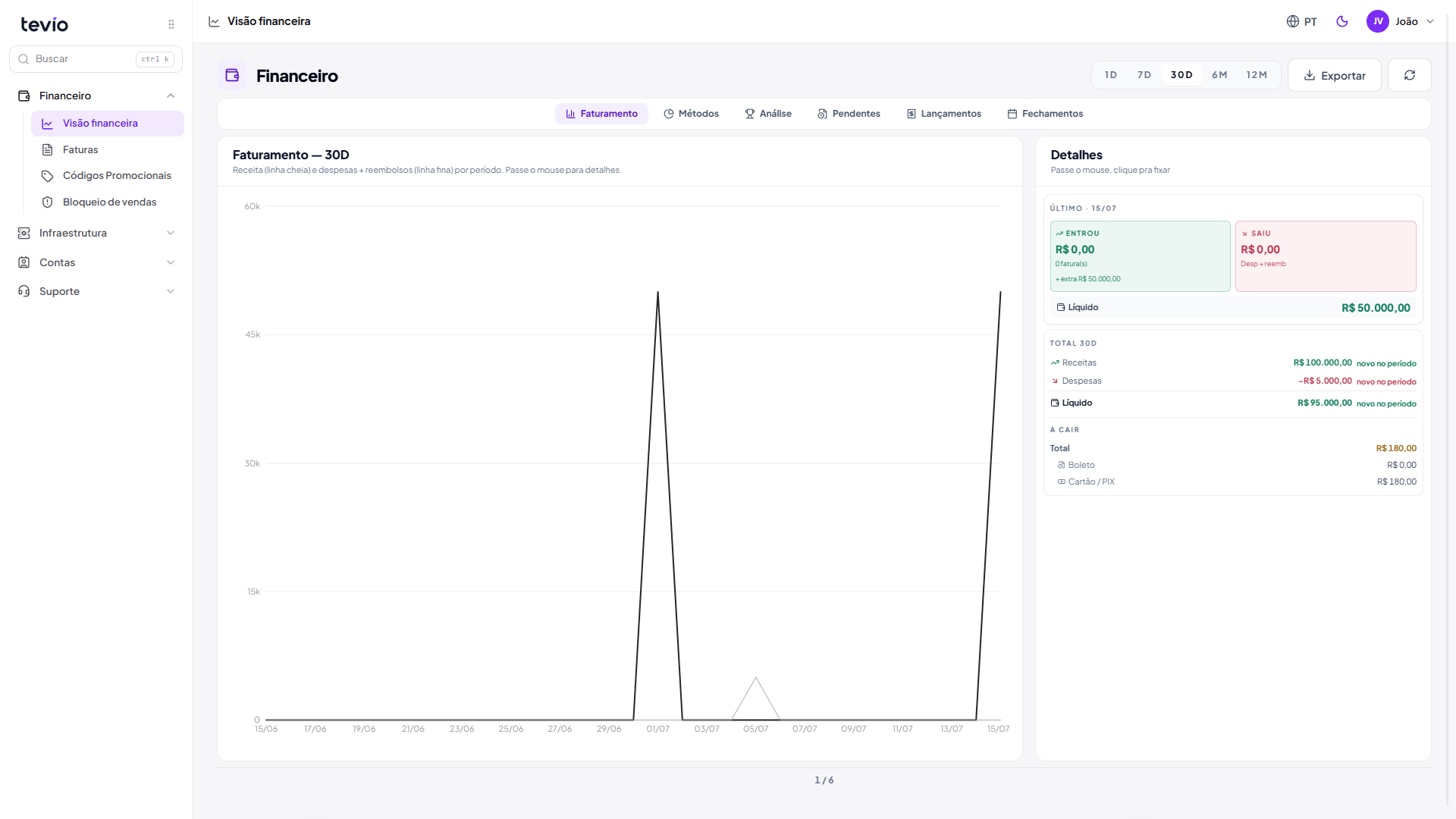Open Códigos Promocionais page
Image resolution: width=1456 pixels, height=819 pixels.
coord(108,176)
